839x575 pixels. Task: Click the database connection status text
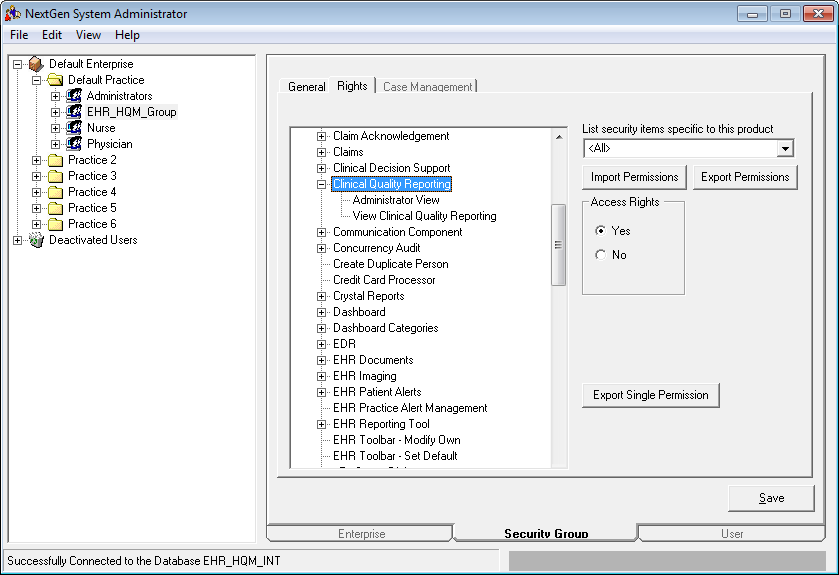tap(143, 561)
